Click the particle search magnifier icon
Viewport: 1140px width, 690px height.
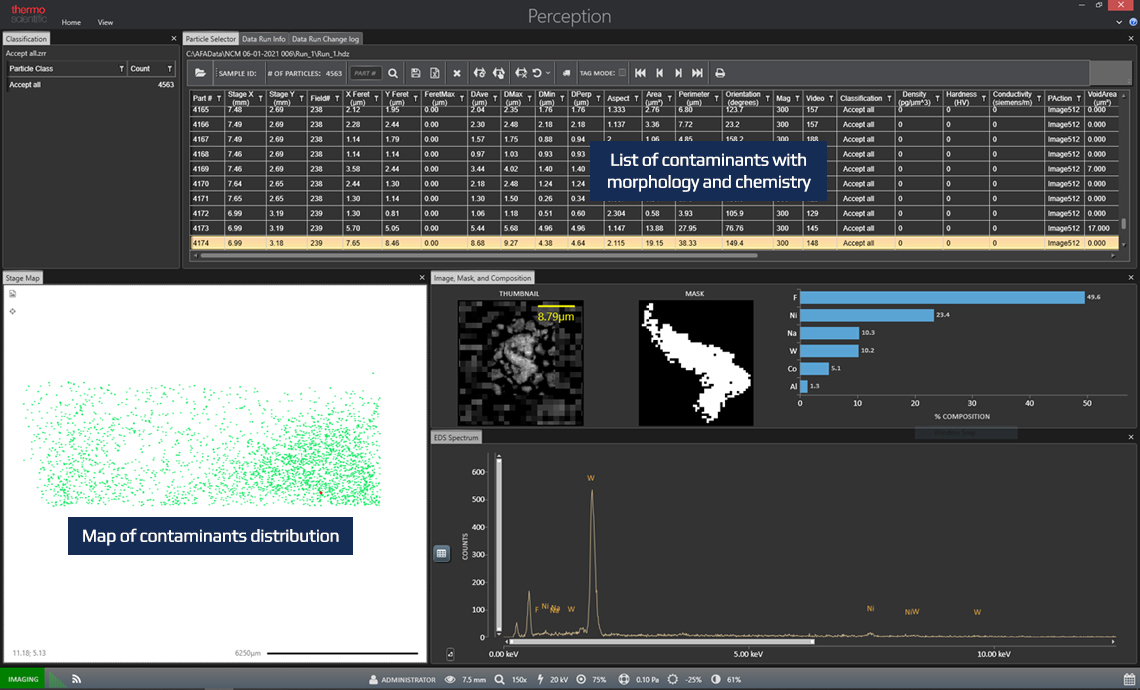pyautogui.click(x=393, y=73)
